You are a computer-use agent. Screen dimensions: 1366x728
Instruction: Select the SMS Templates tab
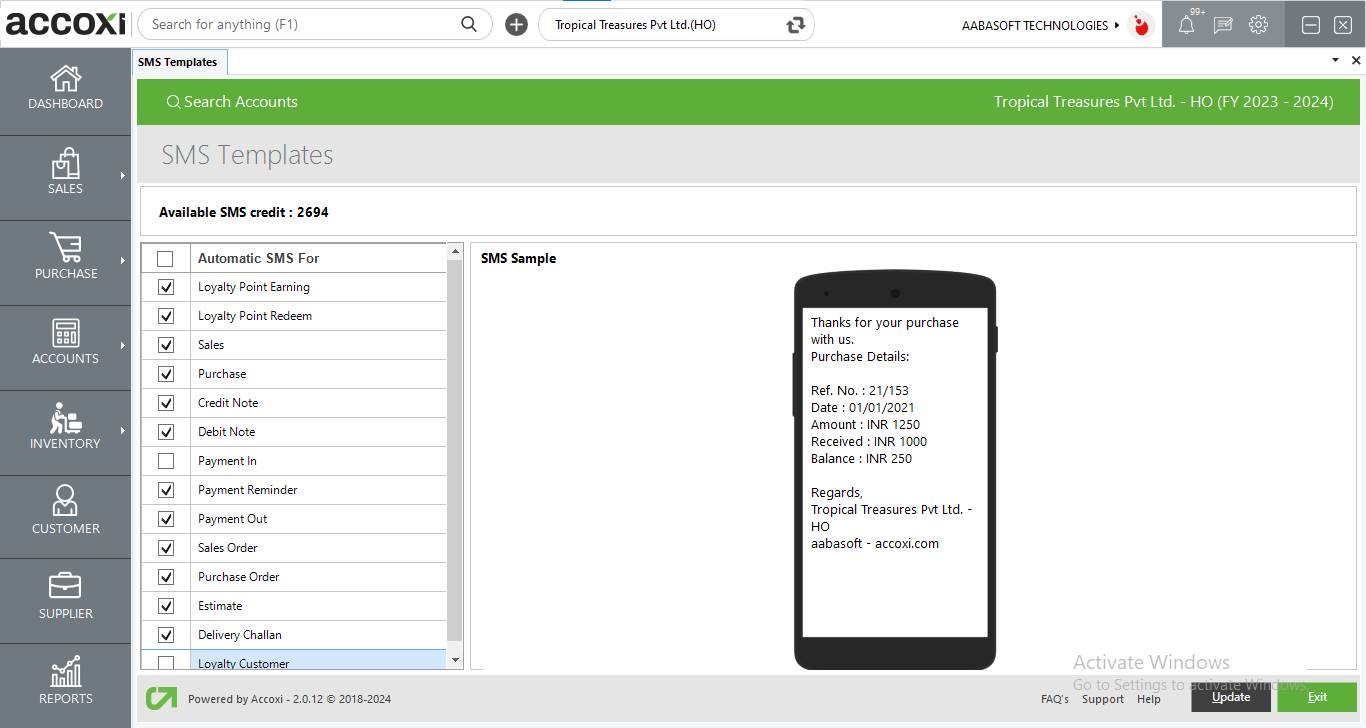point(178,62)
